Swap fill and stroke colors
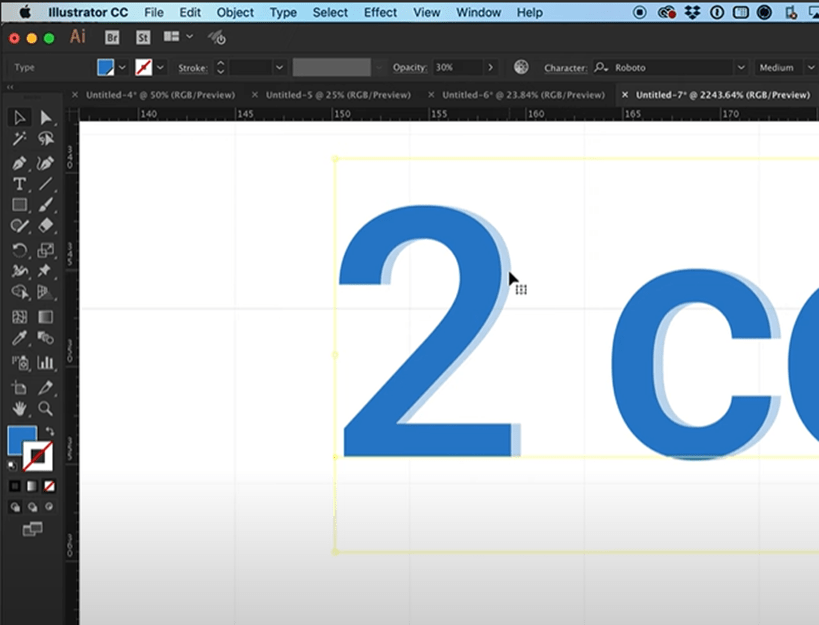This screenshot has width=819, height=625. [47, 430]
